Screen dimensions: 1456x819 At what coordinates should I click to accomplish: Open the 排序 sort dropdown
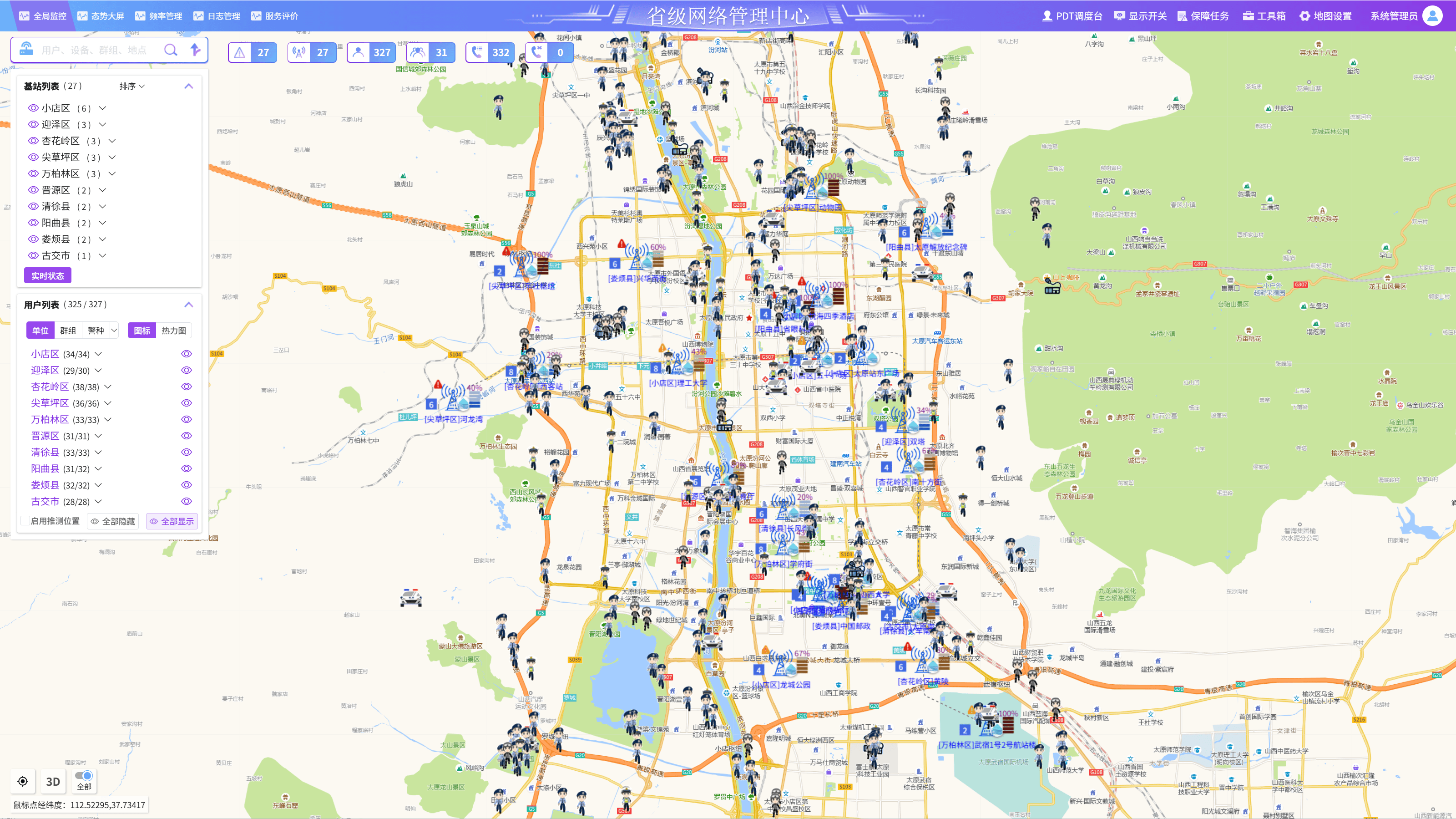point(131,86)
